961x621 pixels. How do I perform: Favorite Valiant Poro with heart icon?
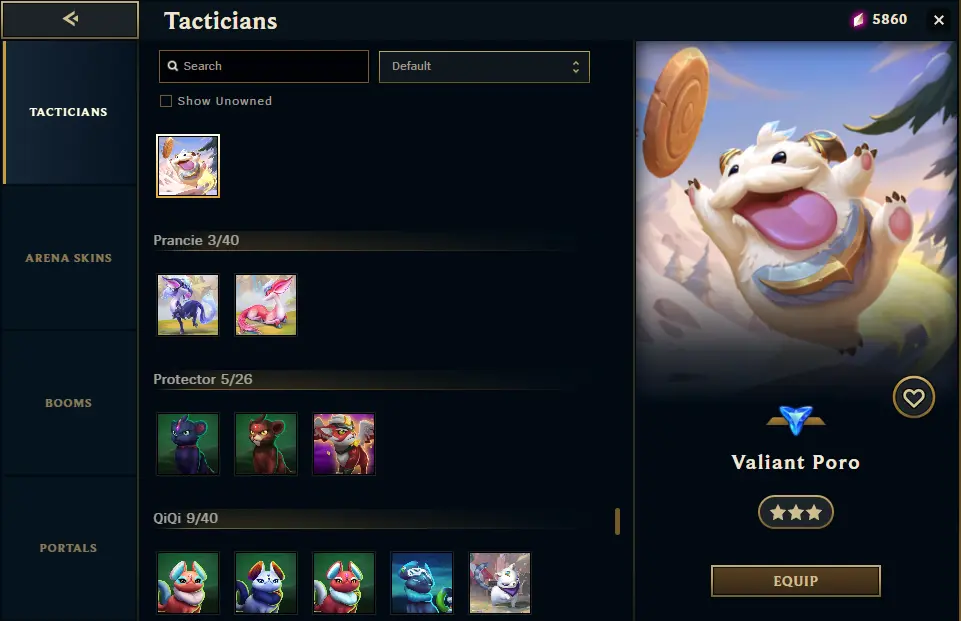(913, 397)
